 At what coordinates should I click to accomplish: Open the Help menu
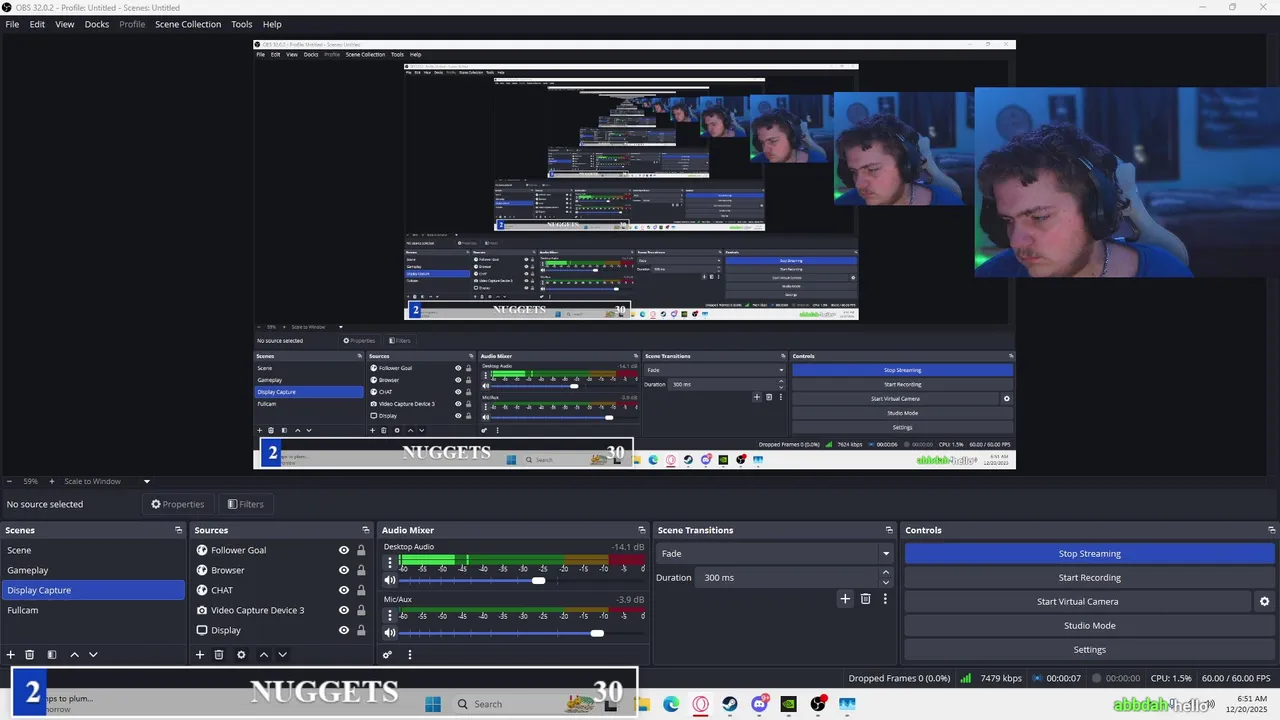click(272, 24)
